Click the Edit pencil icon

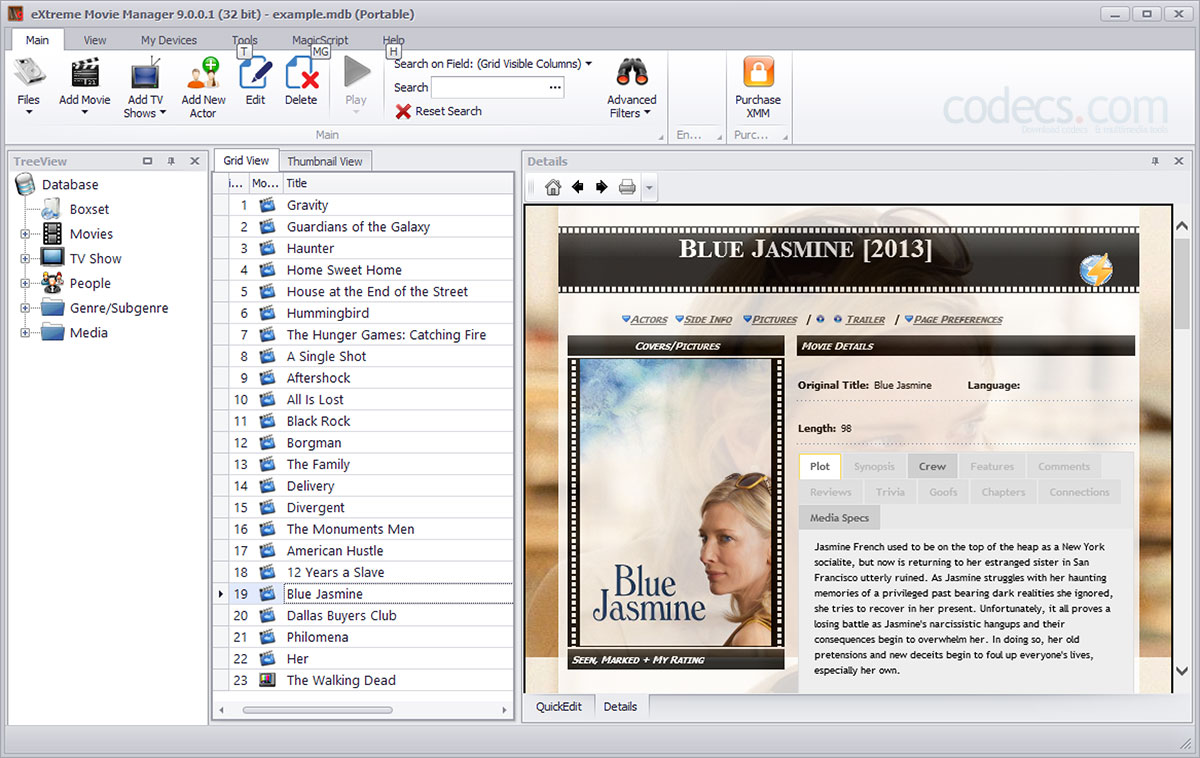click(256, 73)
